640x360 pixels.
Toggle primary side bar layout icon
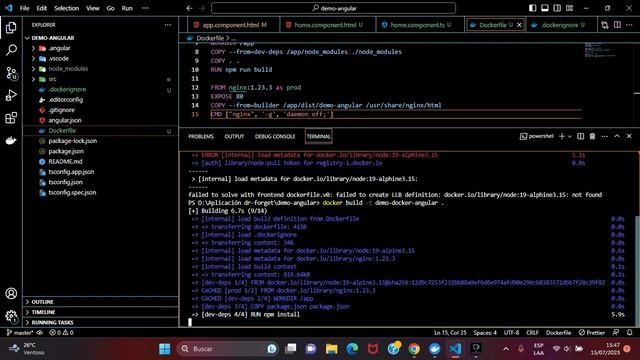(x=532, y=8)
